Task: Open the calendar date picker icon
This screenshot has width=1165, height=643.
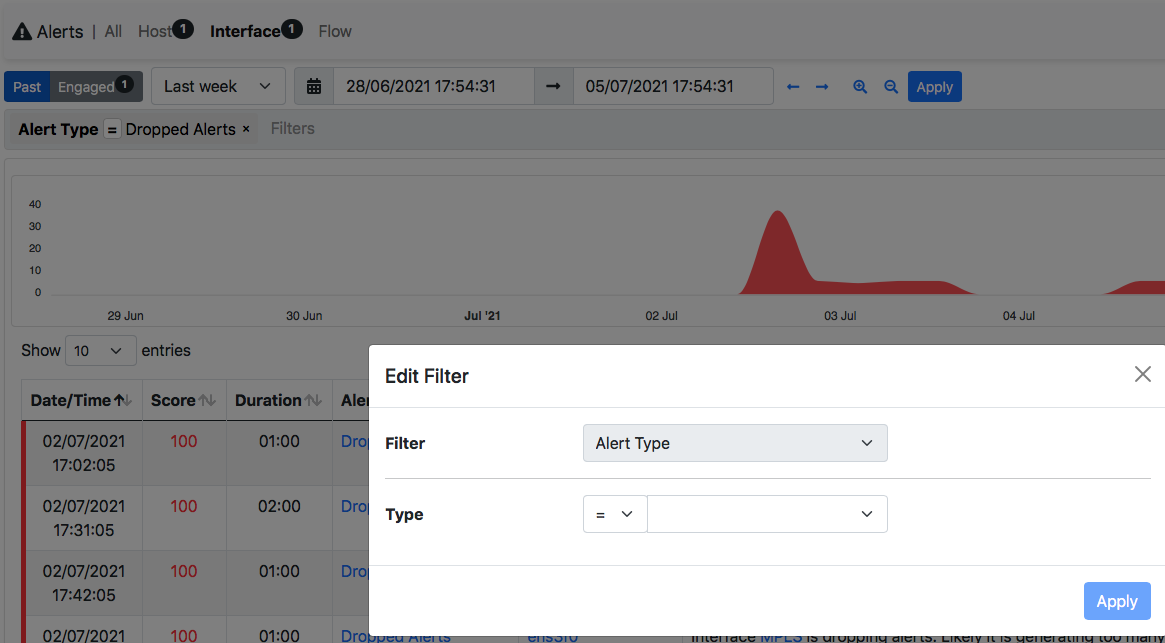Action: coord(314,86)
